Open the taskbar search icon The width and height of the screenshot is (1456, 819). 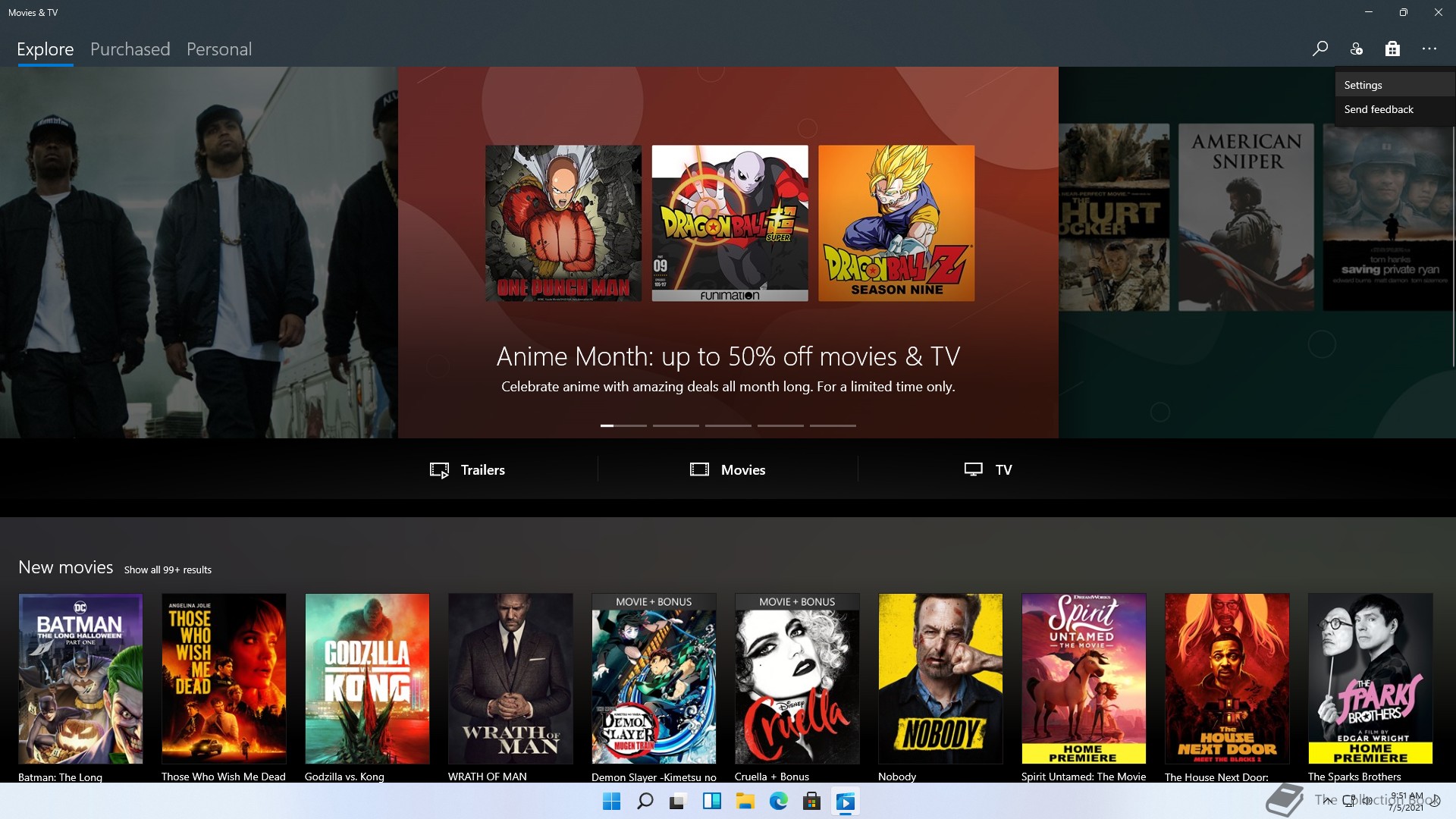tap(645, 801)
